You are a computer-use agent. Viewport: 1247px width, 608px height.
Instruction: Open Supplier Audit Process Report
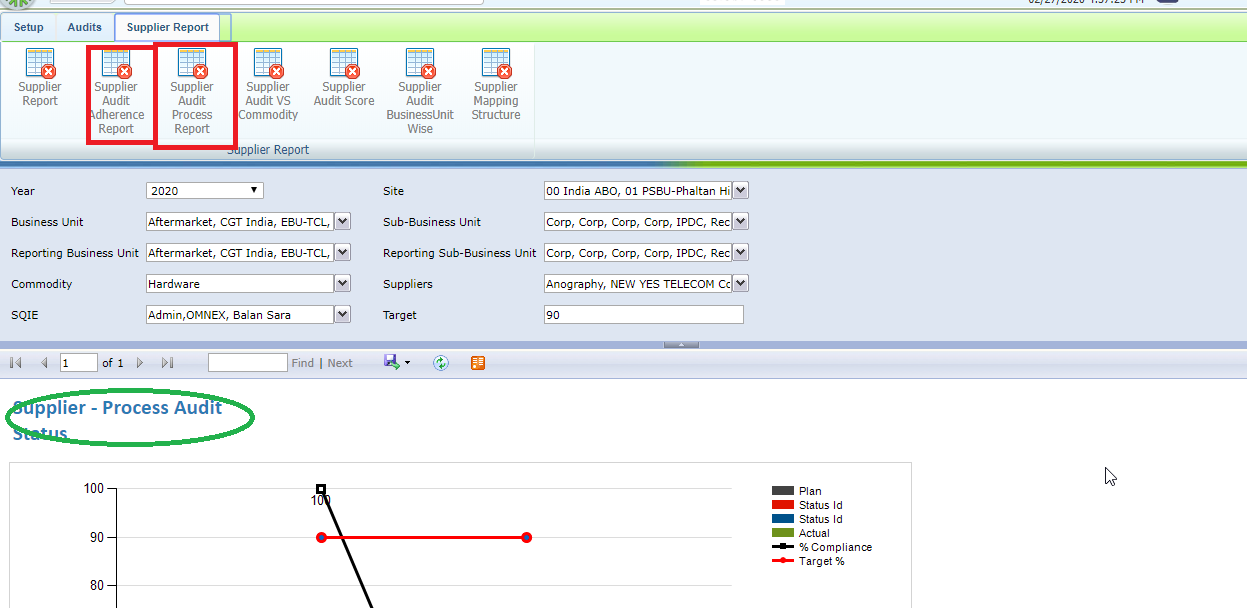[x=192, y=92]
